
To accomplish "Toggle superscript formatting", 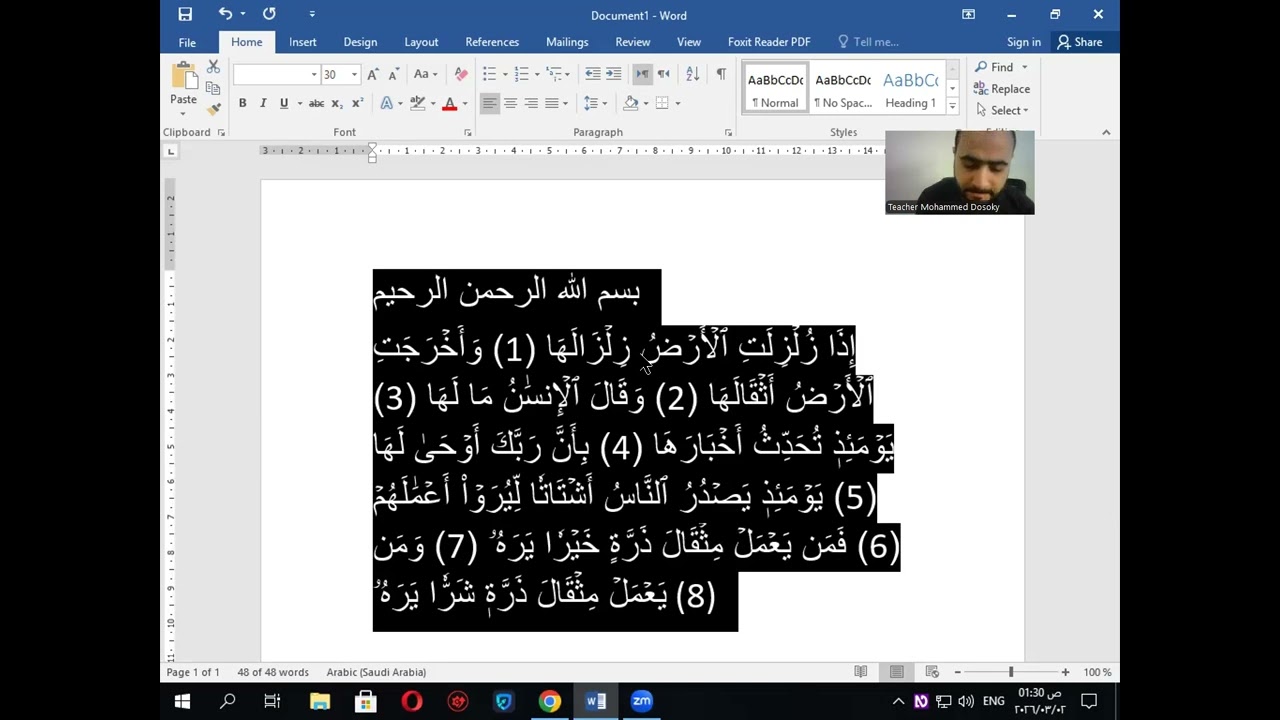I will click(x=357, y=103).
